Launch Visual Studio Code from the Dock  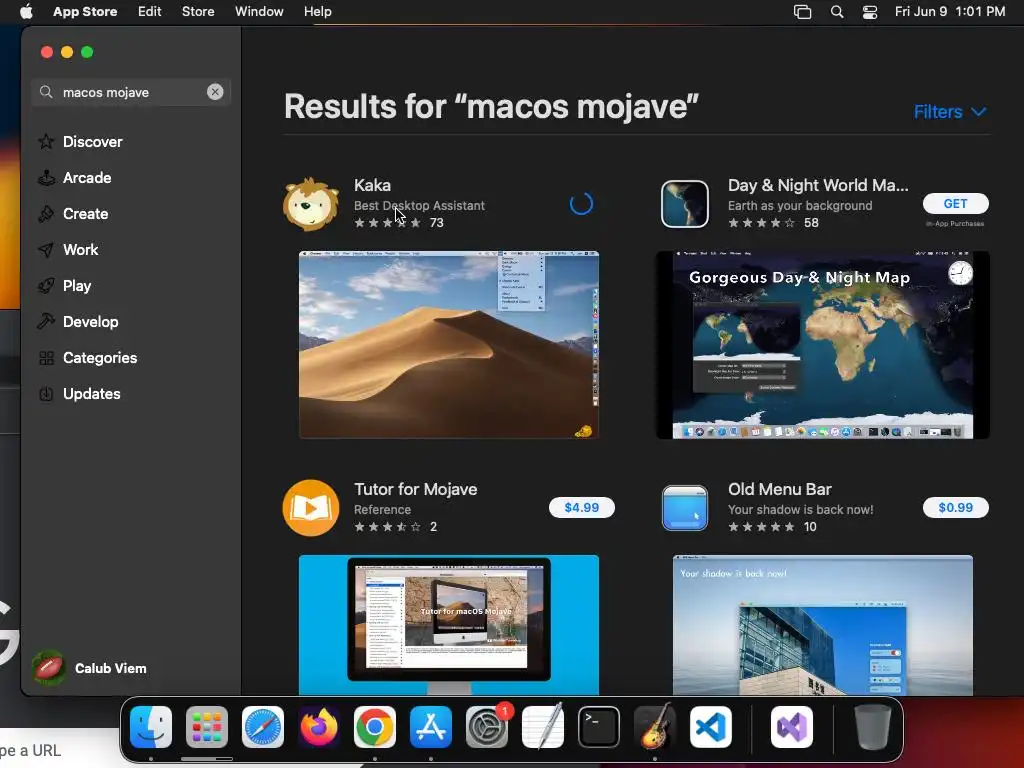711,727
